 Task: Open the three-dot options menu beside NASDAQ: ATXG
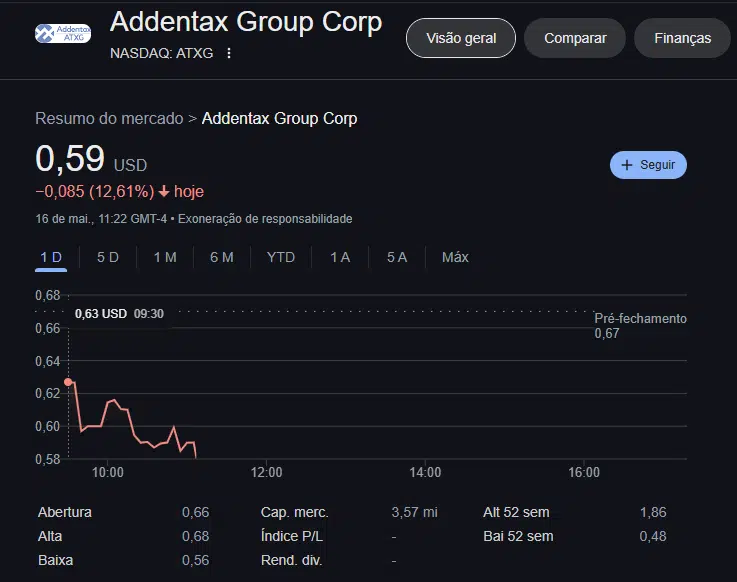(x=229, y=53)
